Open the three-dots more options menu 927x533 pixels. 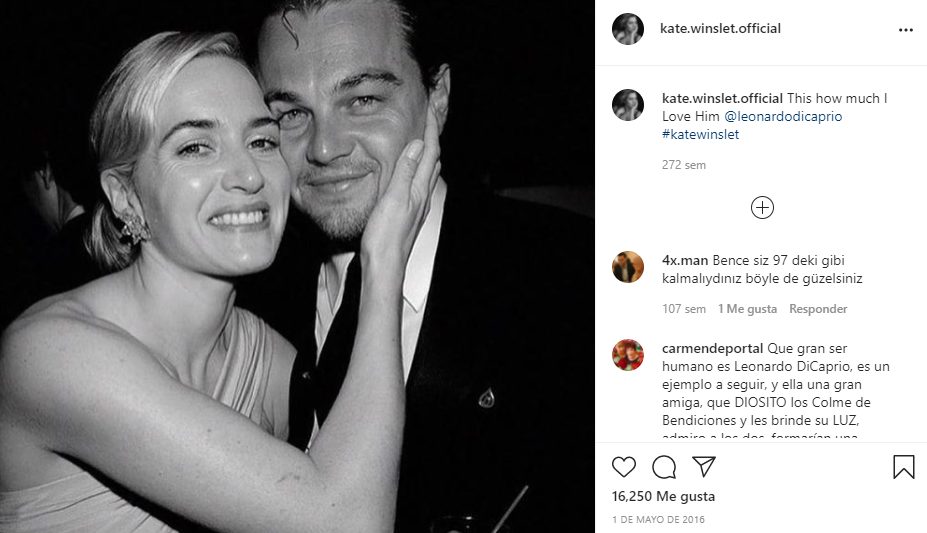point(906,30)
